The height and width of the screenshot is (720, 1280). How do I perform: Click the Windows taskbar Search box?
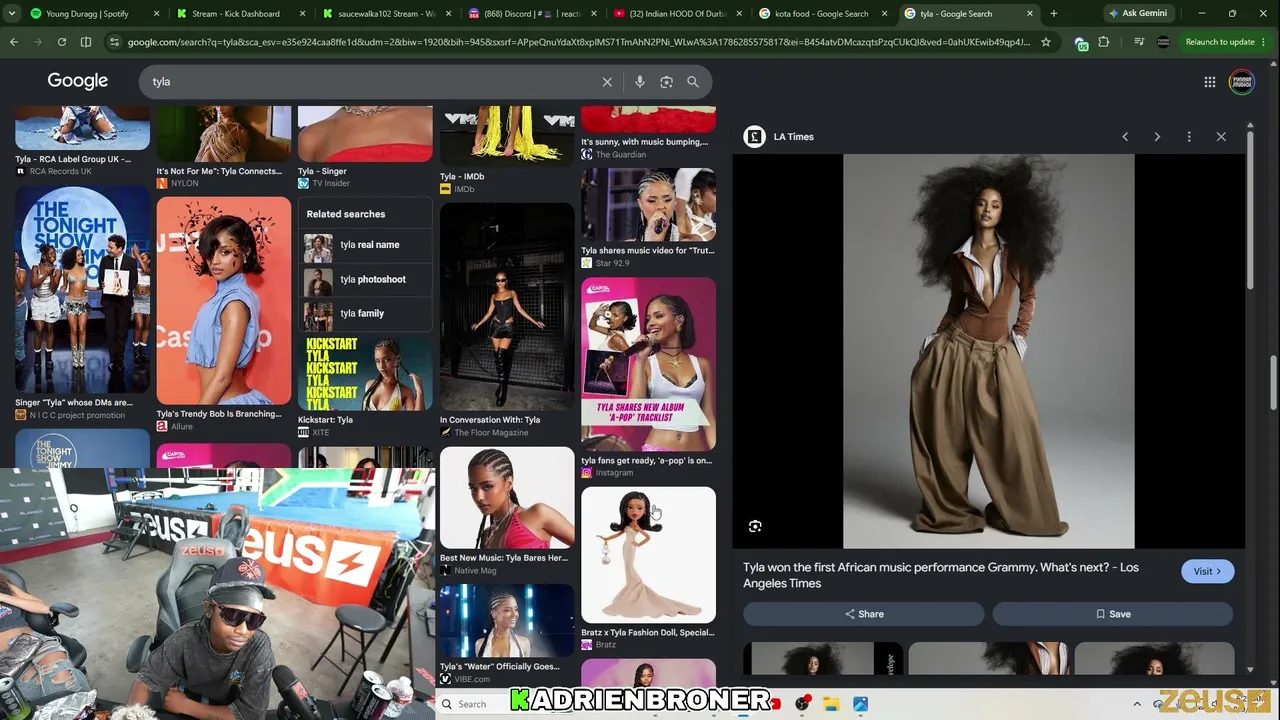[x=473, y=704]
